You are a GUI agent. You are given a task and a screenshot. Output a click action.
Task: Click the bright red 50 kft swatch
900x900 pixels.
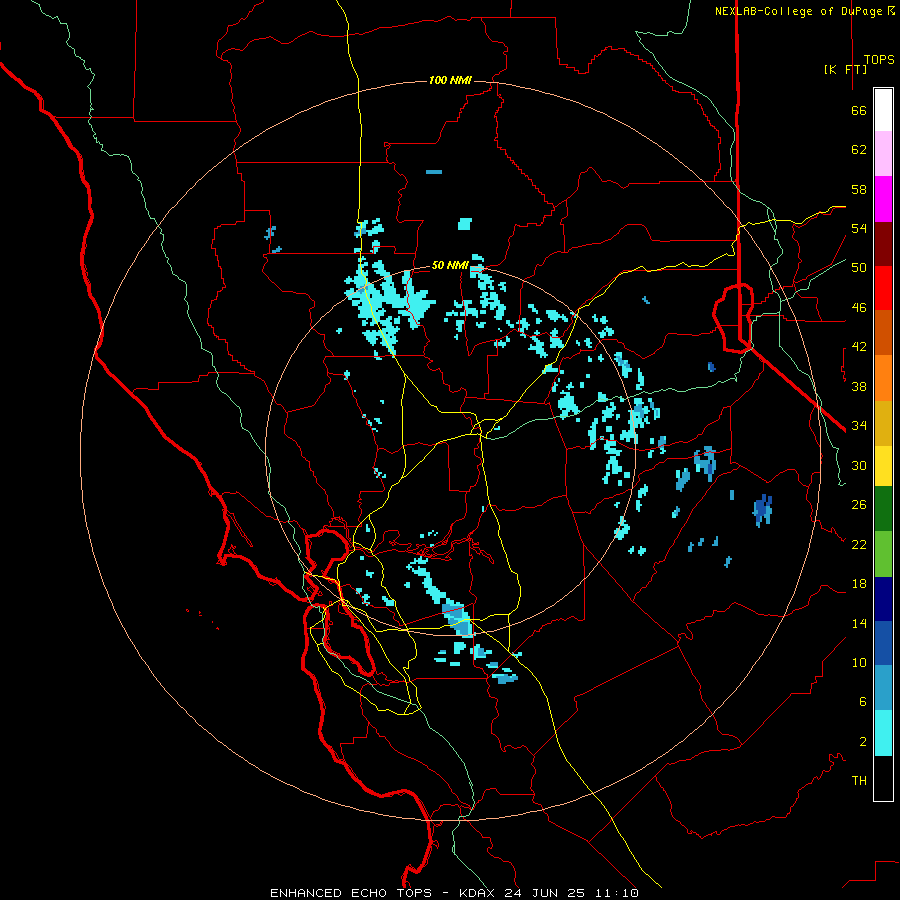coord(883,288)
